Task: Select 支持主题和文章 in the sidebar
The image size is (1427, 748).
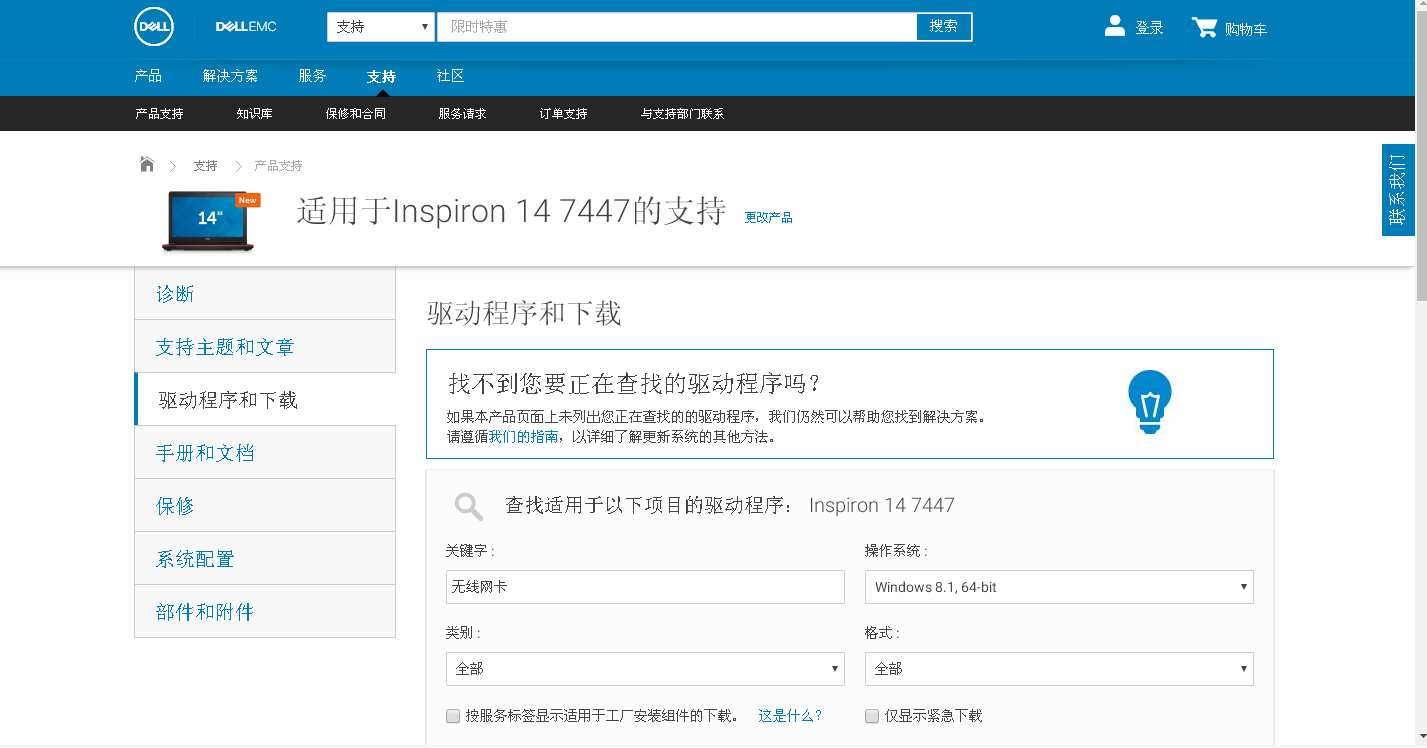Action: tap(265, 347)
